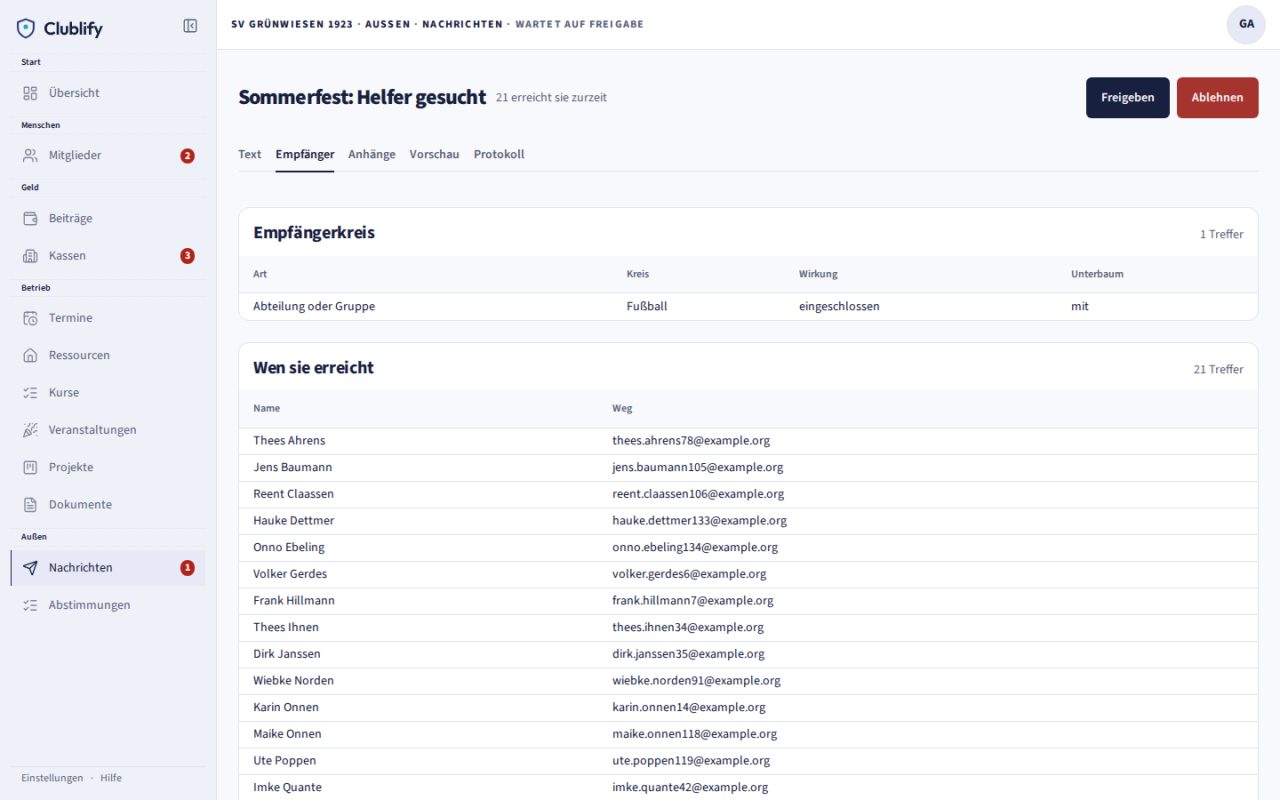Click the Projekte board icon
The image size is (1280, 800).
pos(30,467)
